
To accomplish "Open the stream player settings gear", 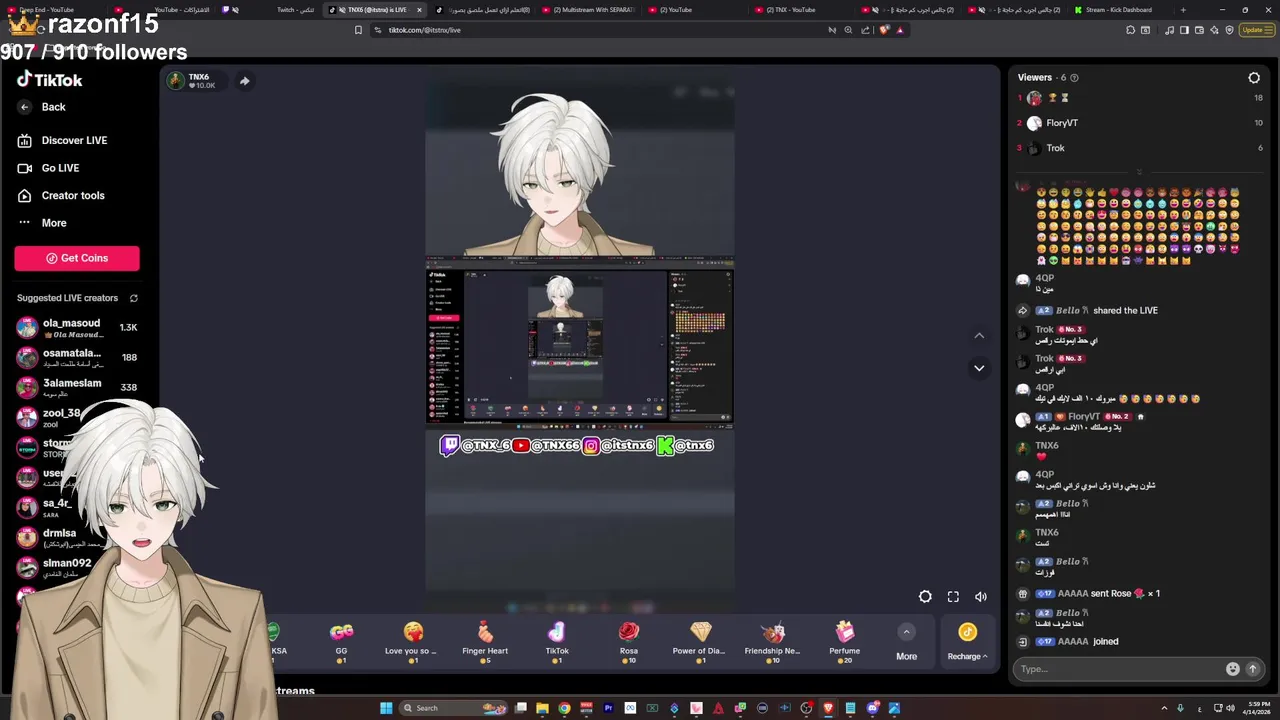I will (925, 597).
